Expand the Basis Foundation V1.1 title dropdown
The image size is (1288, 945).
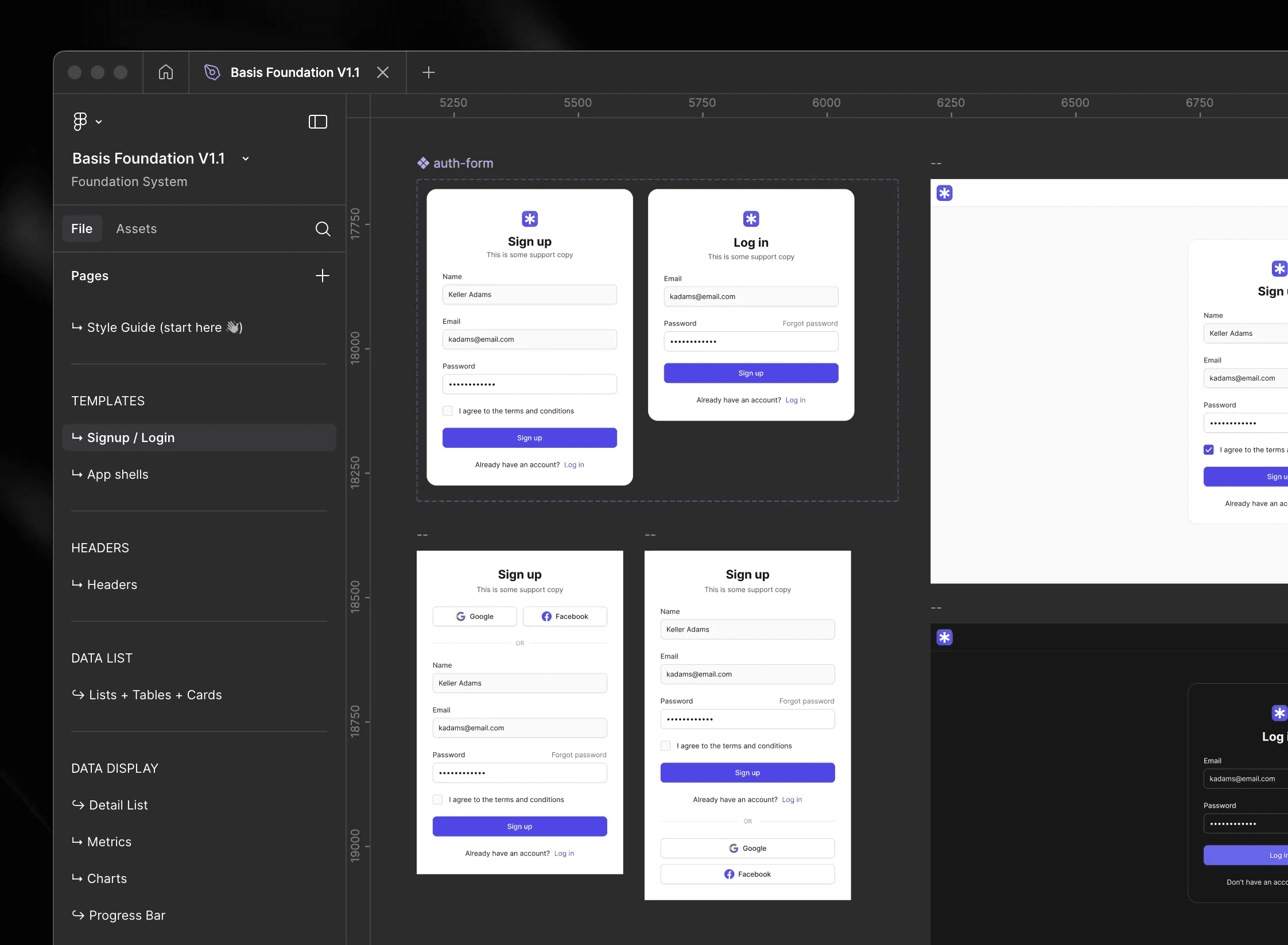(x=246, y=158)
